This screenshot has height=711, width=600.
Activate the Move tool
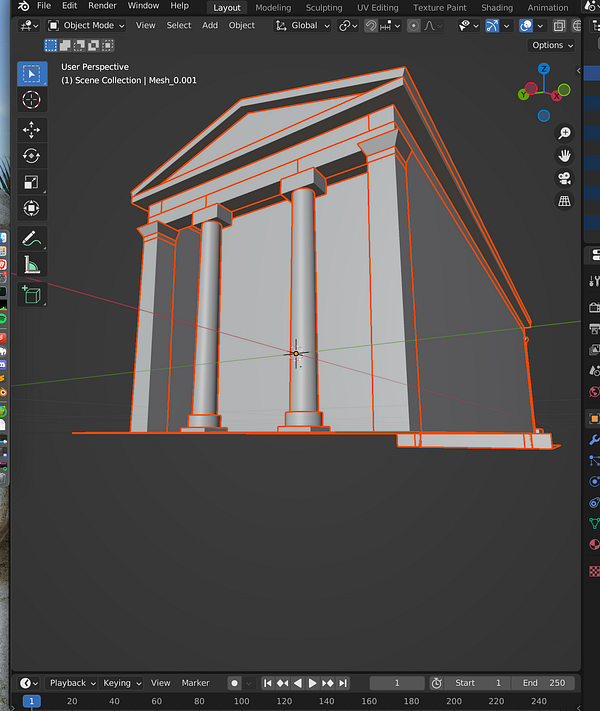31,130
